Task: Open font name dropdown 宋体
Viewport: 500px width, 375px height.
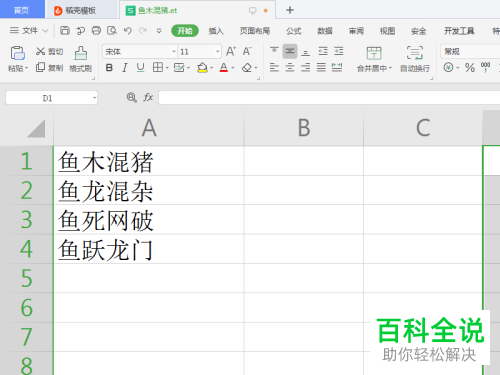Action: pos(174,51)
